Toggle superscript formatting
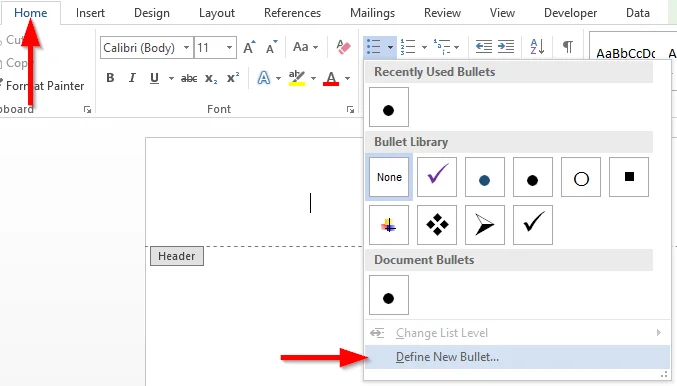 click(233, 78)
